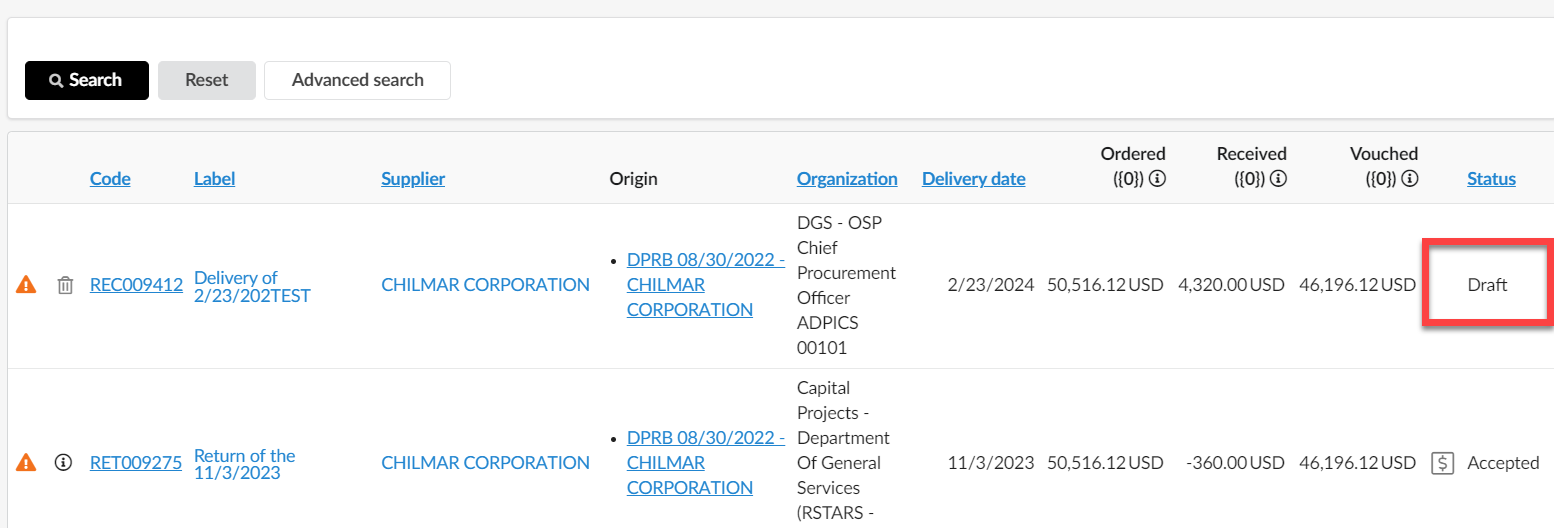Click the Received column header text
1554x528 pixels.
(x=1252, y=154)
